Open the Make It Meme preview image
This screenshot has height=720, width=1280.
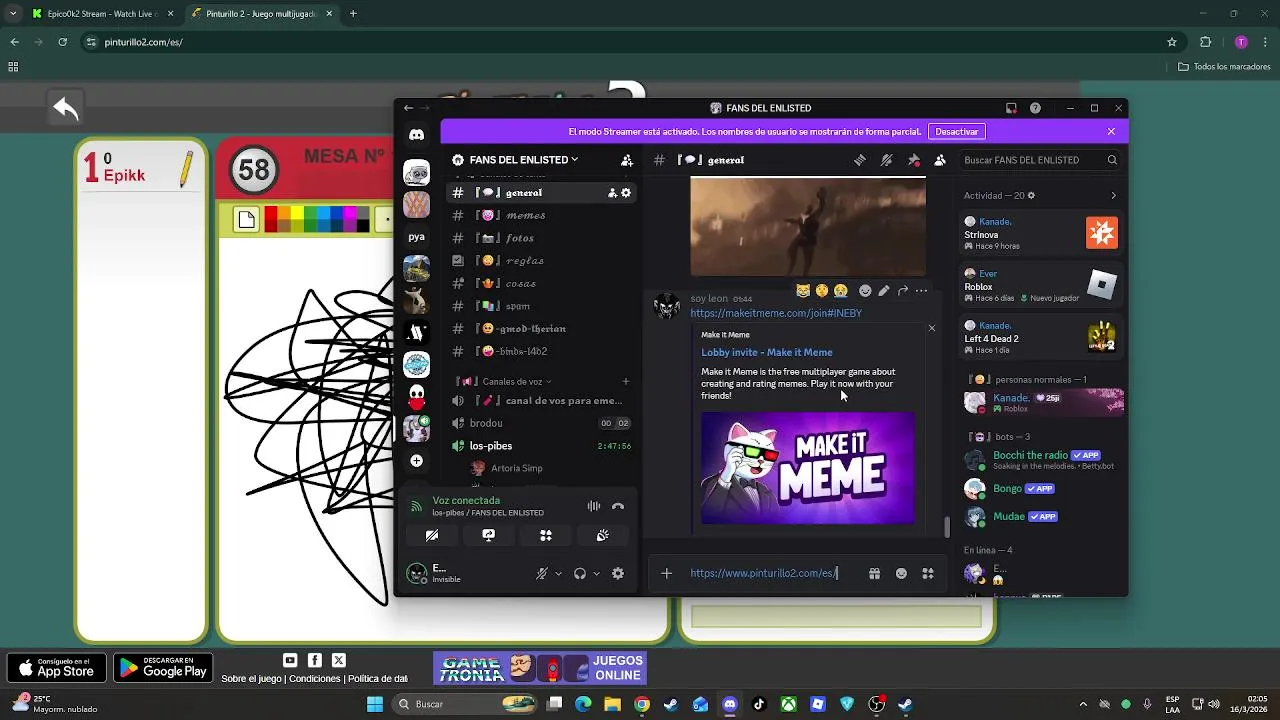coord(808,468)
